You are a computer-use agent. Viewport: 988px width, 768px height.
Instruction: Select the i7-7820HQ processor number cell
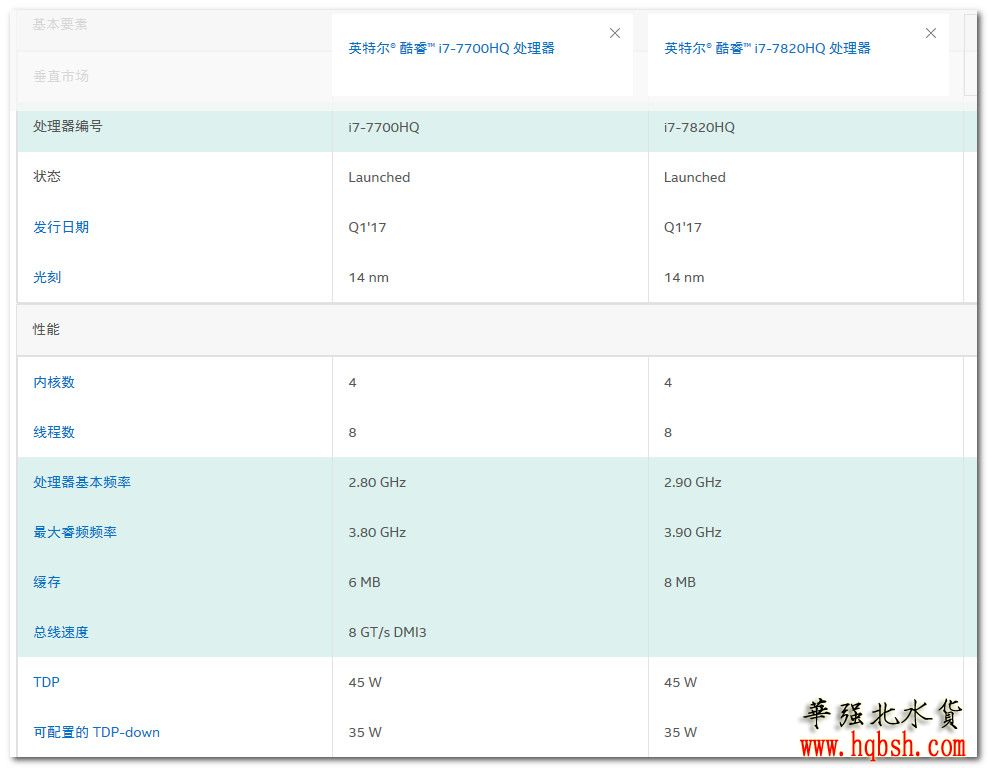coord(699,127)
